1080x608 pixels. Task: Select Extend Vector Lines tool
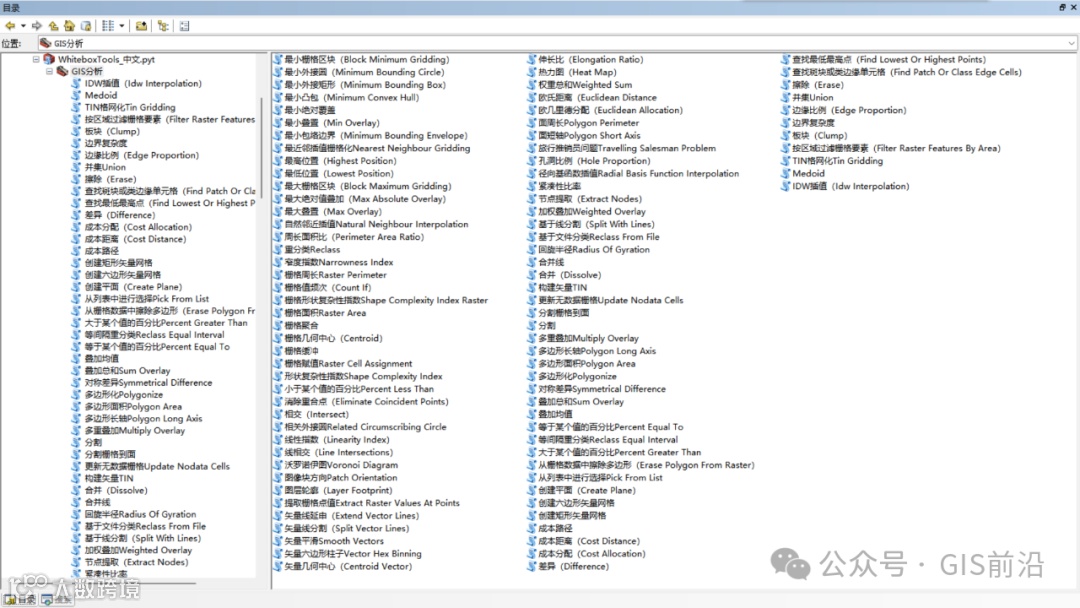click(351, 516)
